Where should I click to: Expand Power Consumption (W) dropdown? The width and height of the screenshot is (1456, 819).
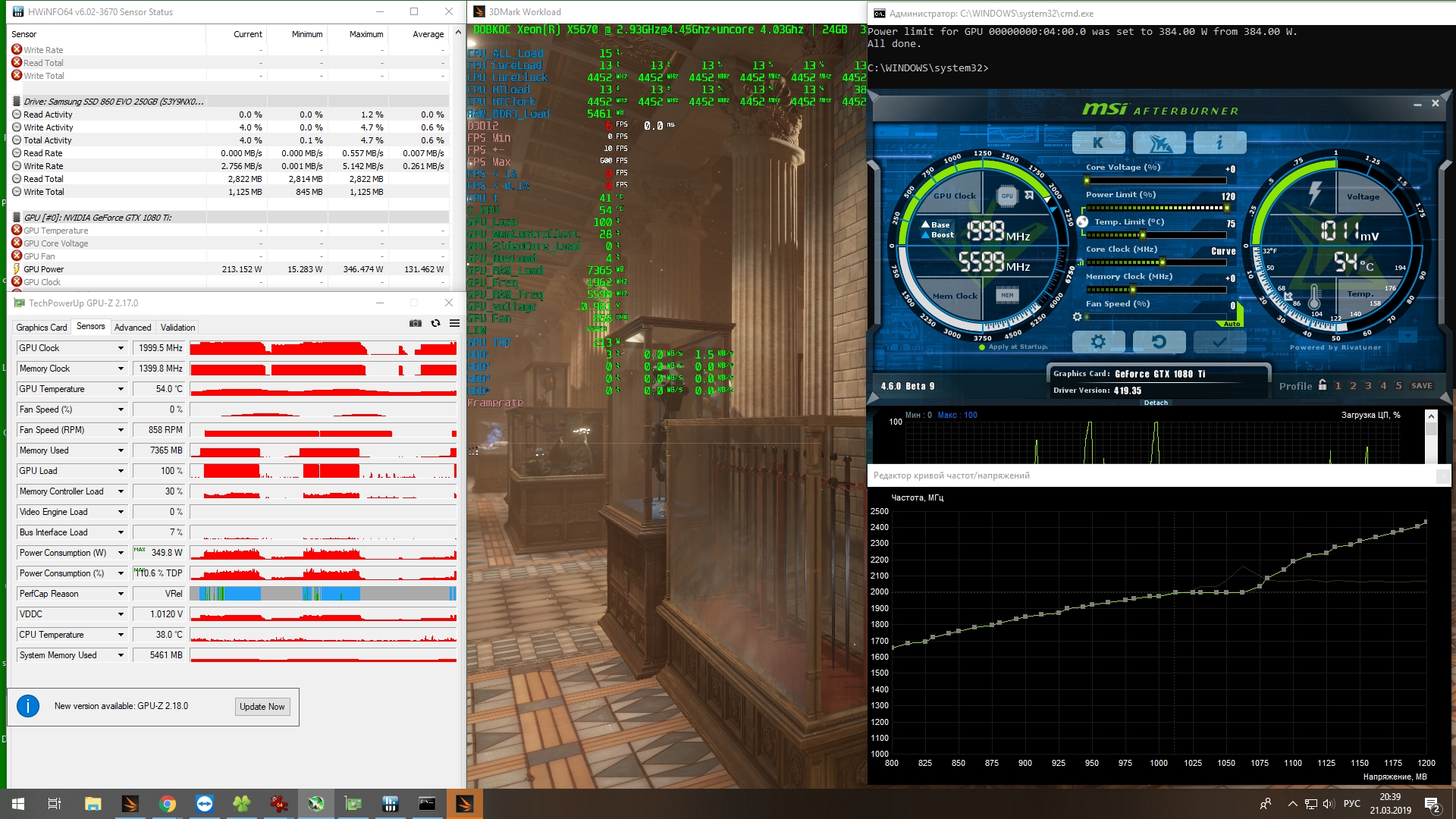pyautogui.click(x=121, y=553)
